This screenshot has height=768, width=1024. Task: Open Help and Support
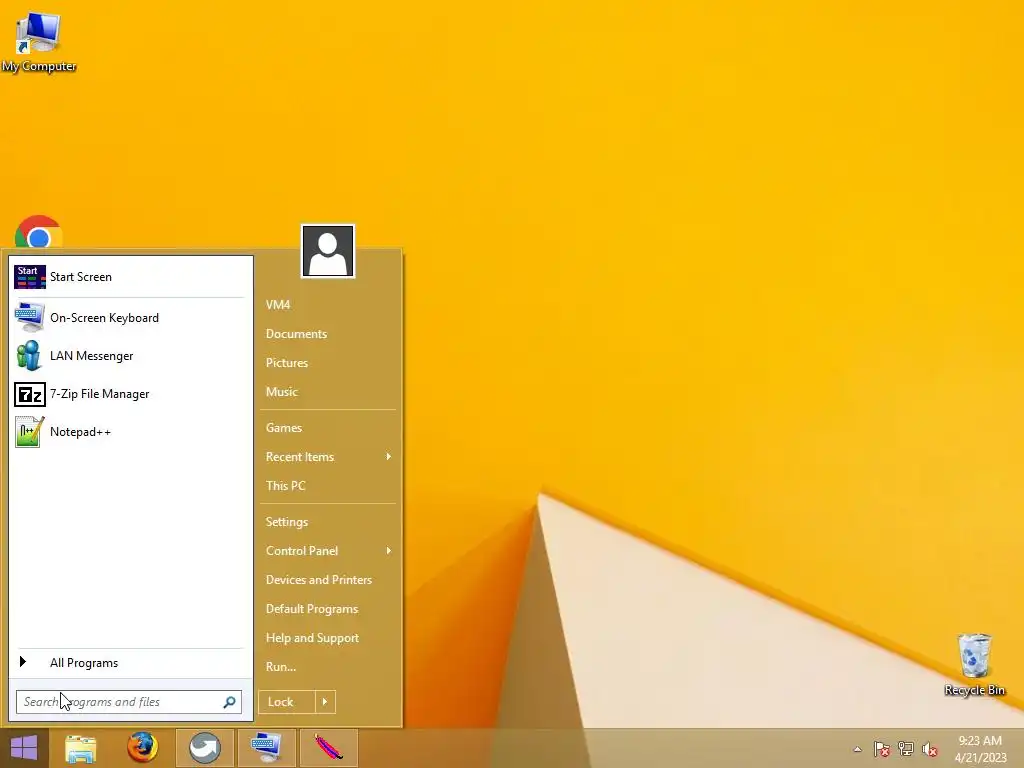click(x=328, y=638)
